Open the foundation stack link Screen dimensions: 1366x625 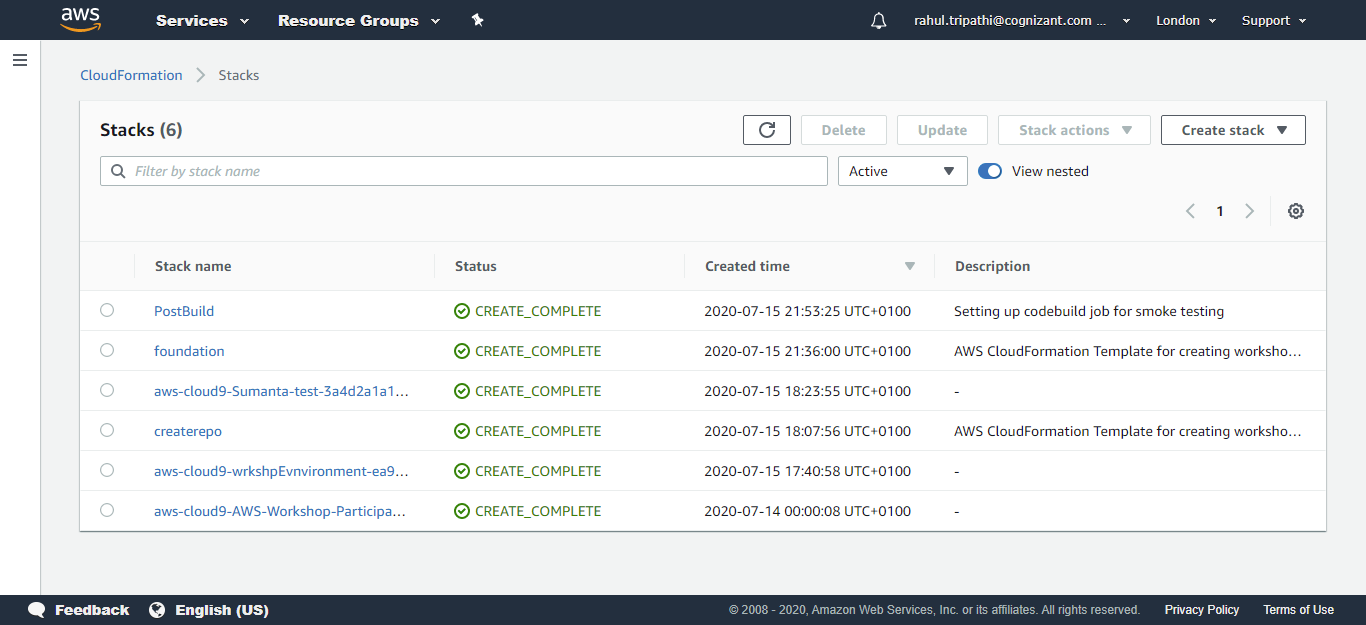coord(189,351)
